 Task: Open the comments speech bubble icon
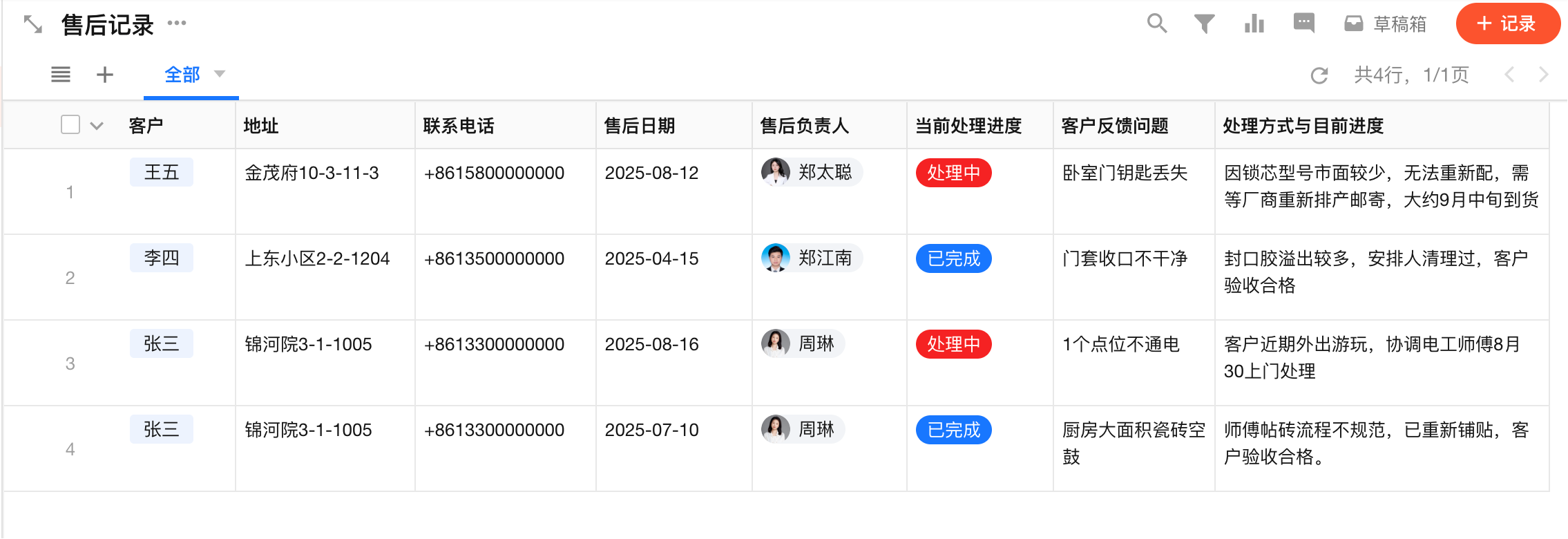pyautogui.click(x=1303, y=23)
